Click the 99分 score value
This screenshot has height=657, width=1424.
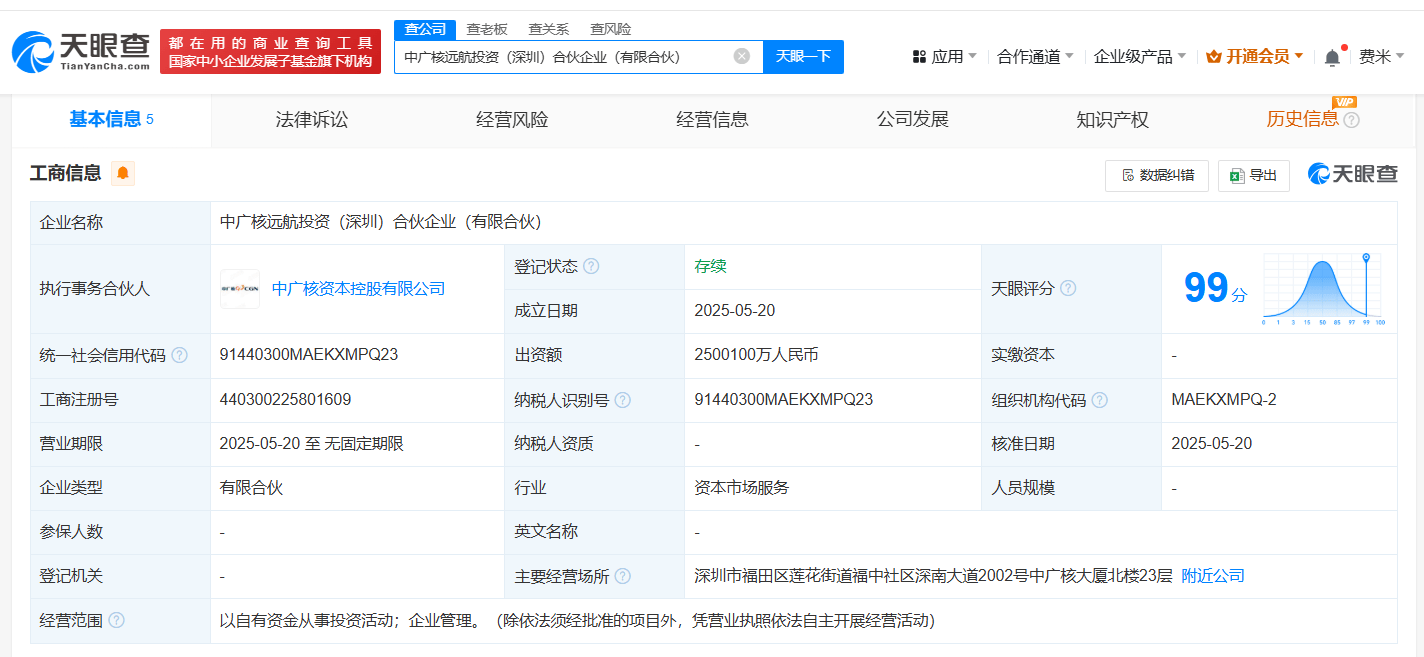click(x=1216, y=289)
